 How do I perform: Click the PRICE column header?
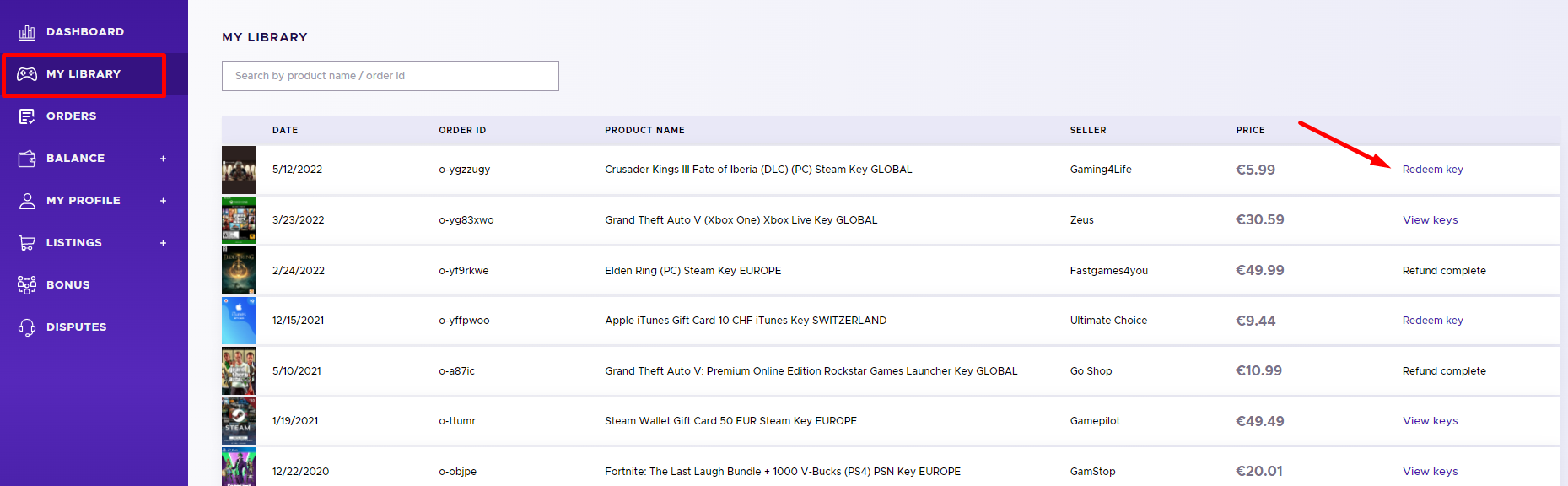point(1250,130)
